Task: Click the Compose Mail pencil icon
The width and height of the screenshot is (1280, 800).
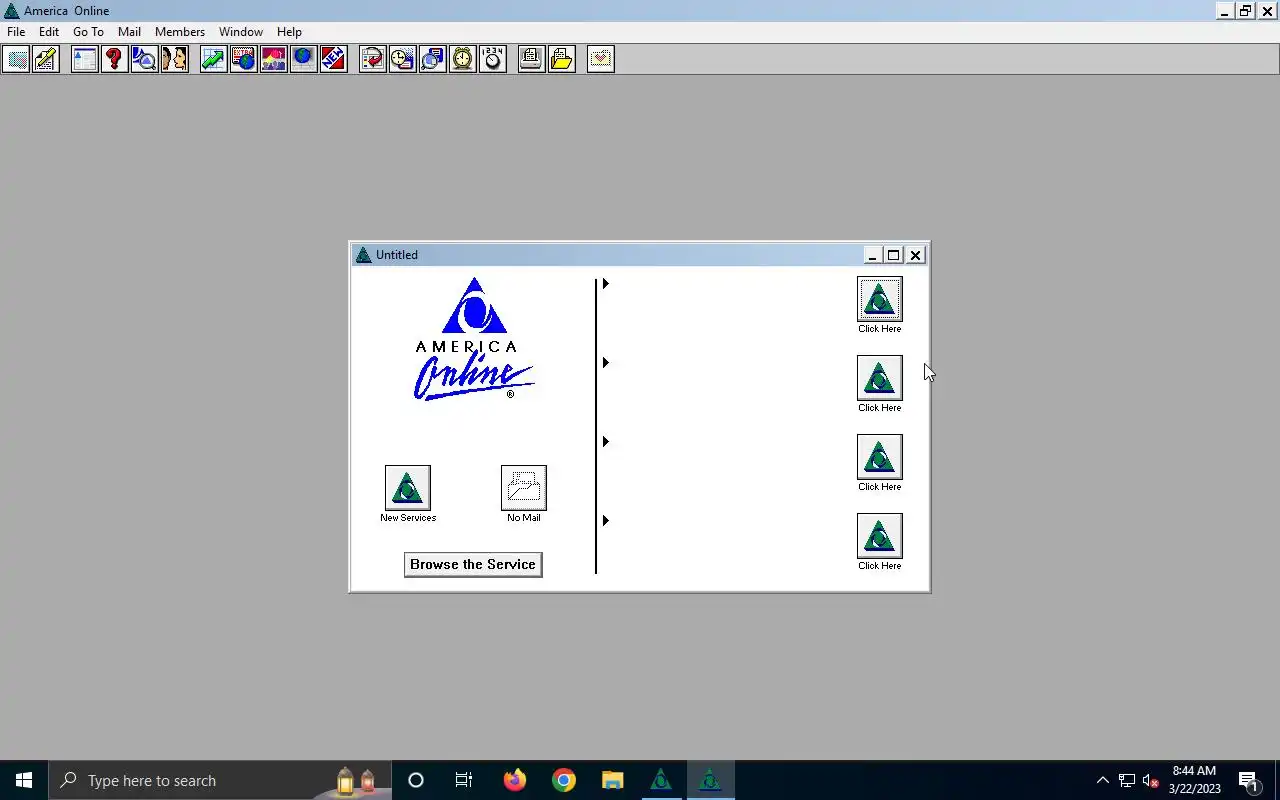Action: [x=46, y=59]
